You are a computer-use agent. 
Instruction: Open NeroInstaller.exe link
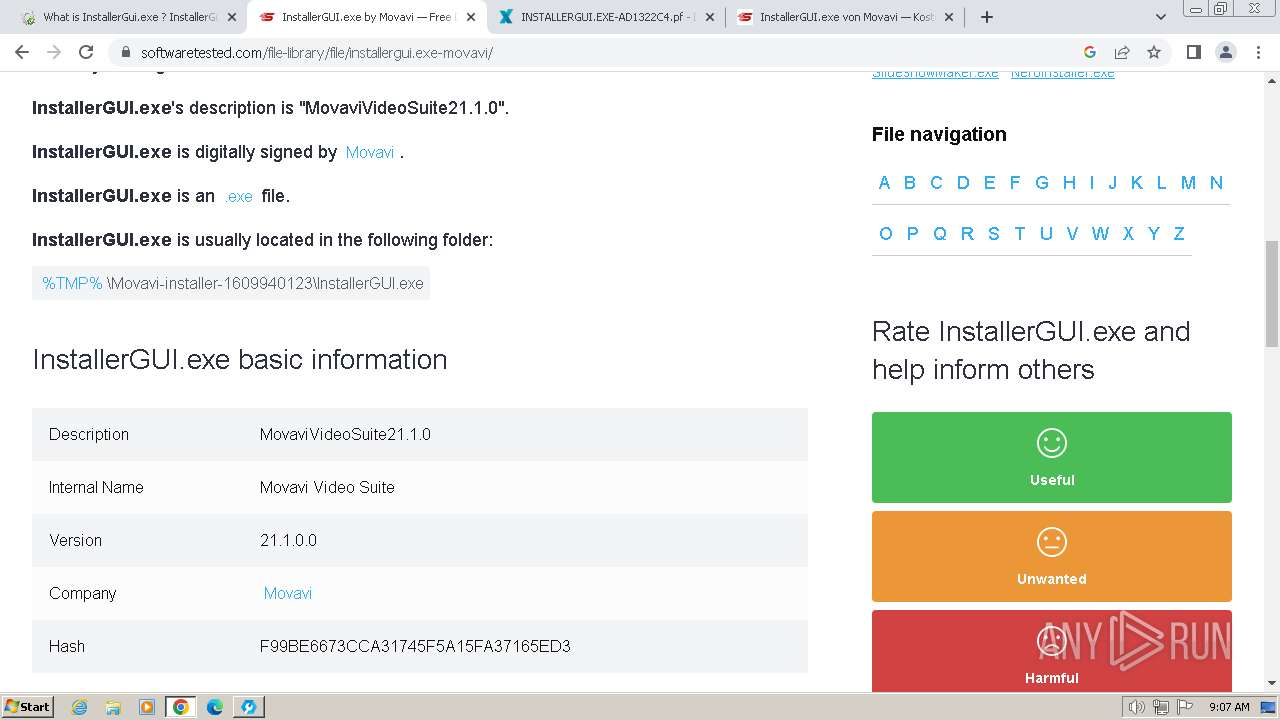click(1062, 73)
